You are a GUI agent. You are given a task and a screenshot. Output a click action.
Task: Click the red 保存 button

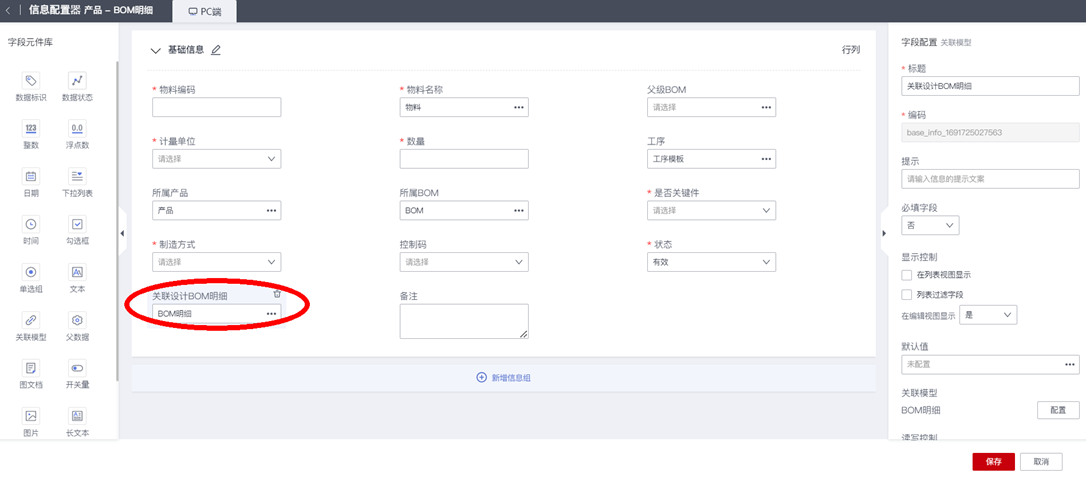click(993, 461)
